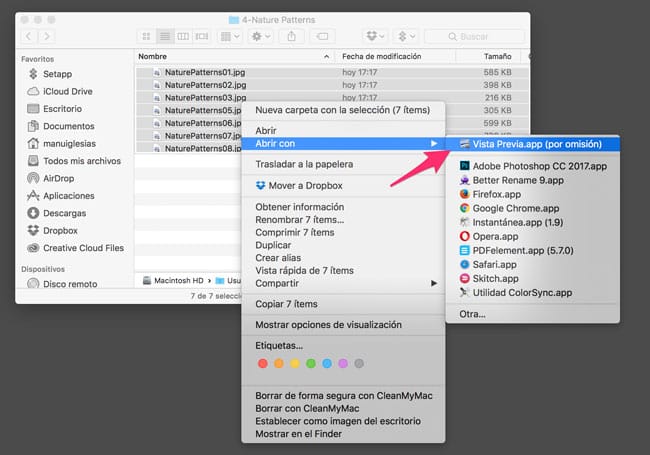Open with Adobe Photoshop CC 2017.app
This screenshot has height=455, width=650.
point(539,165)
